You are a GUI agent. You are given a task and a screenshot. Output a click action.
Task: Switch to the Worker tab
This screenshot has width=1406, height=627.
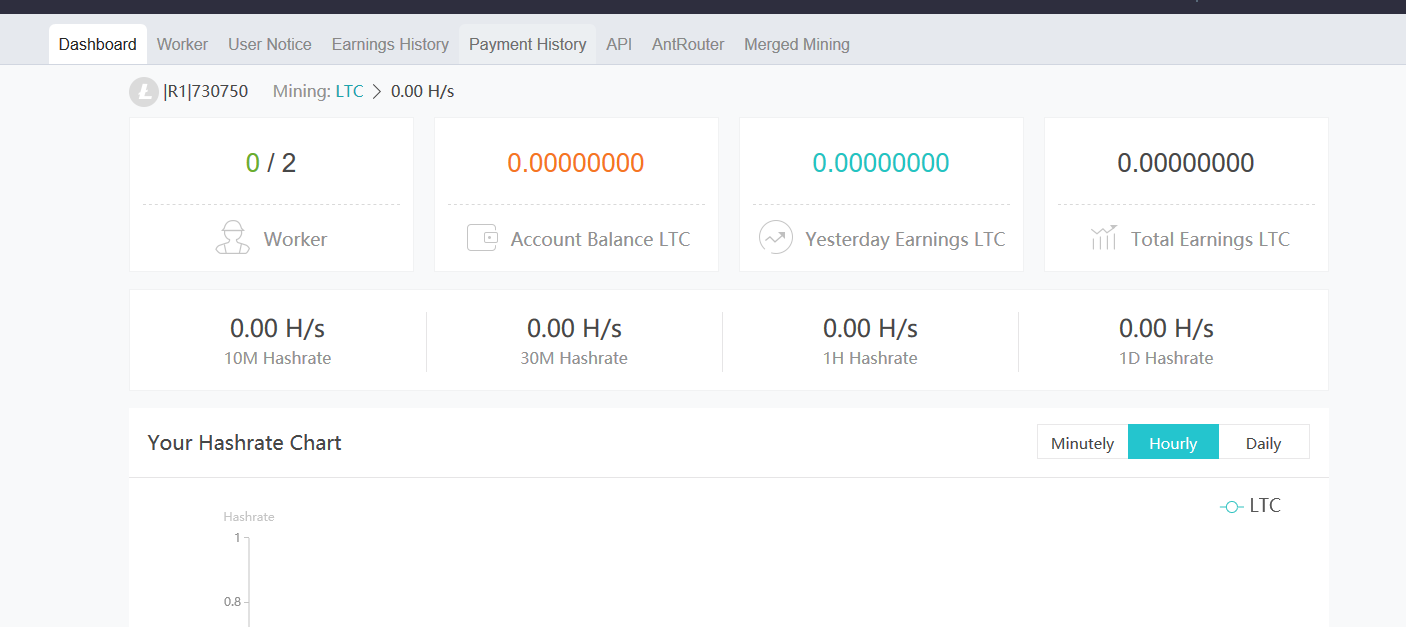click(x=182, y=45)
